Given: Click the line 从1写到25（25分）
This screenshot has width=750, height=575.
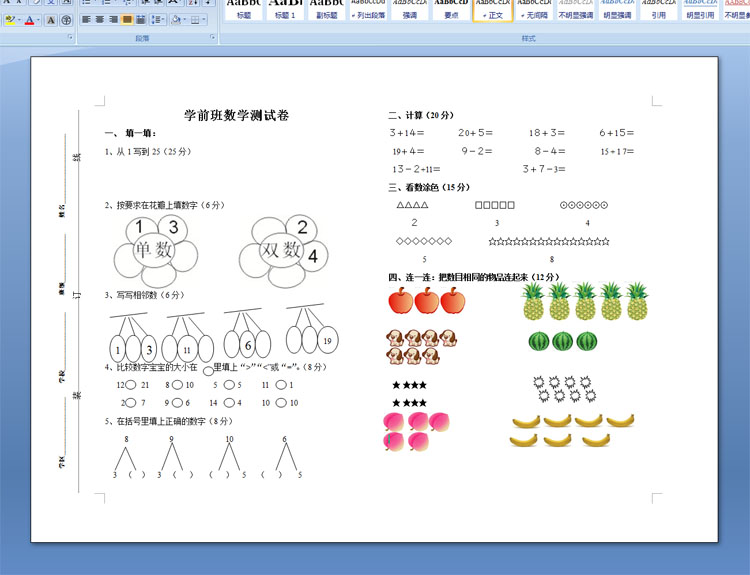Looking at the screenshot, I should click(x=148, y=152).
